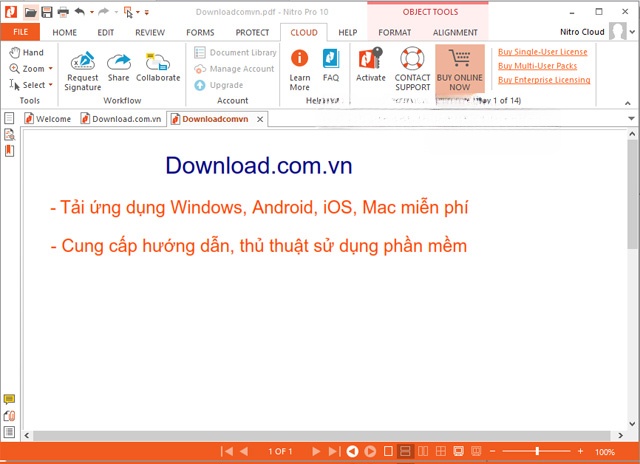
Task: Click the Share cloud icon
Action: pos(119,67)
